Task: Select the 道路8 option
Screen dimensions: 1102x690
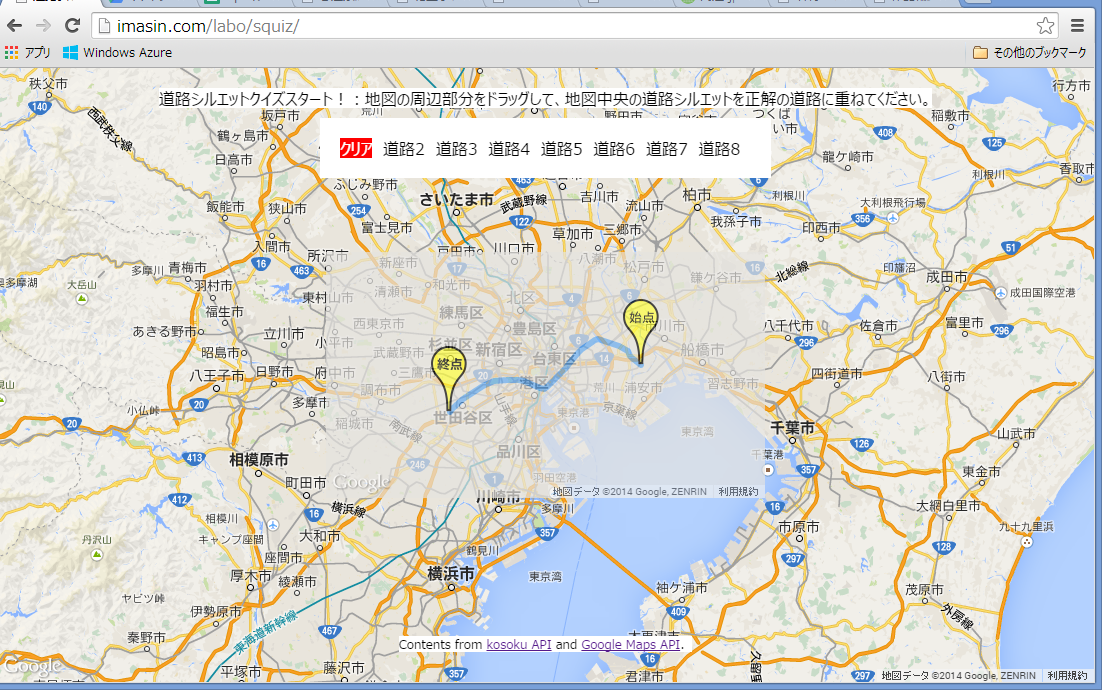Action: click(719, 149)
